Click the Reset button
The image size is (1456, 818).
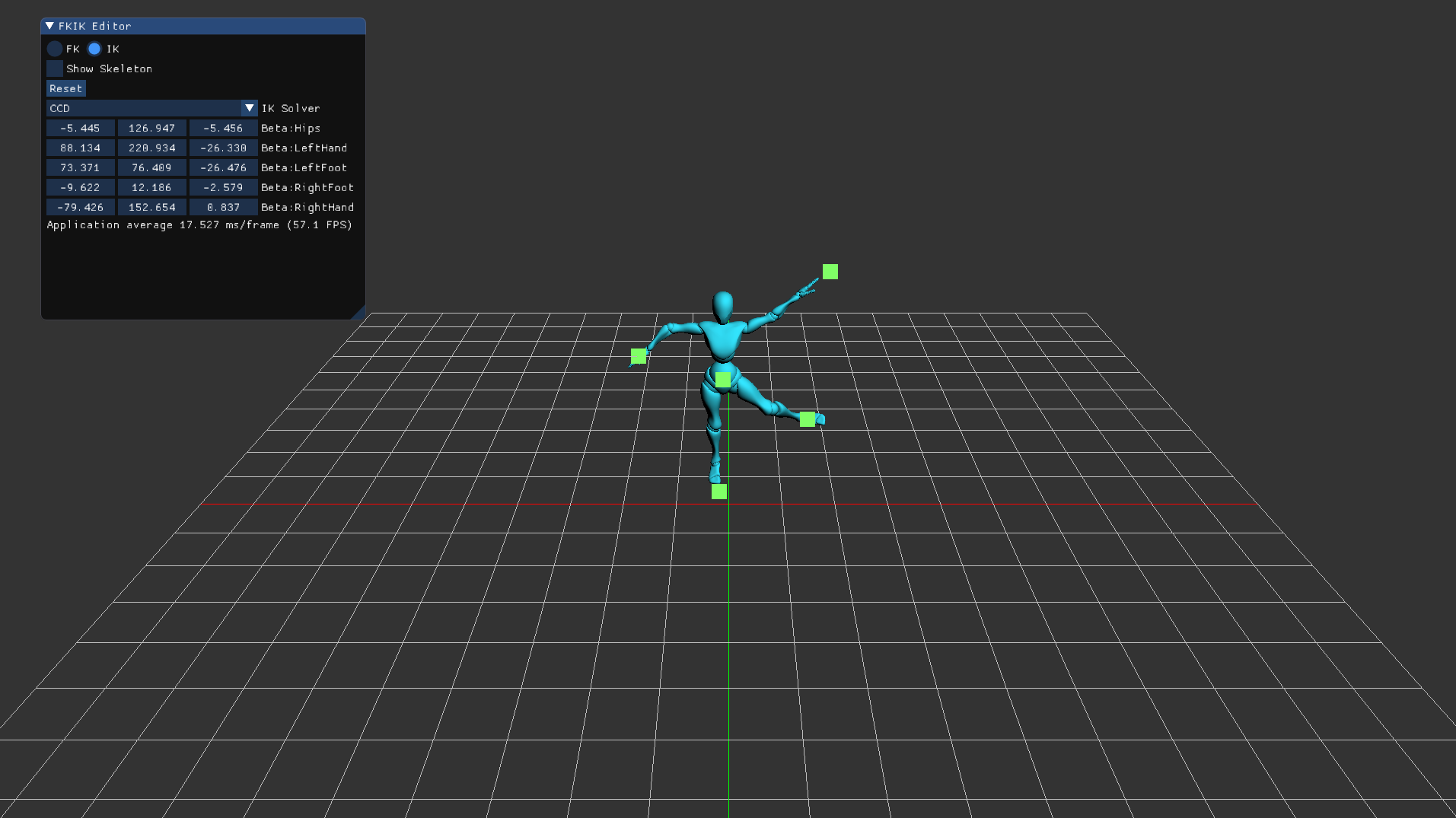[x=66, y=88]
